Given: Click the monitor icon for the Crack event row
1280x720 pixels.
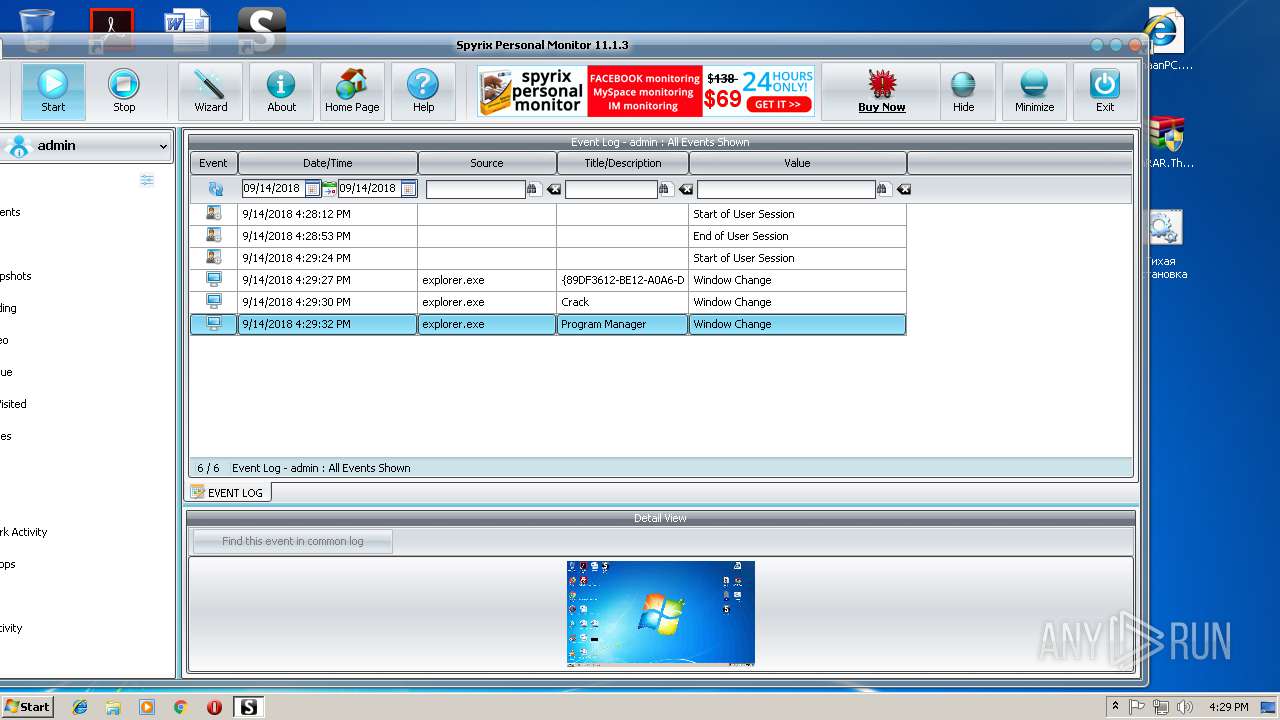Looking at the screenshot, I should tap(213, 301).
